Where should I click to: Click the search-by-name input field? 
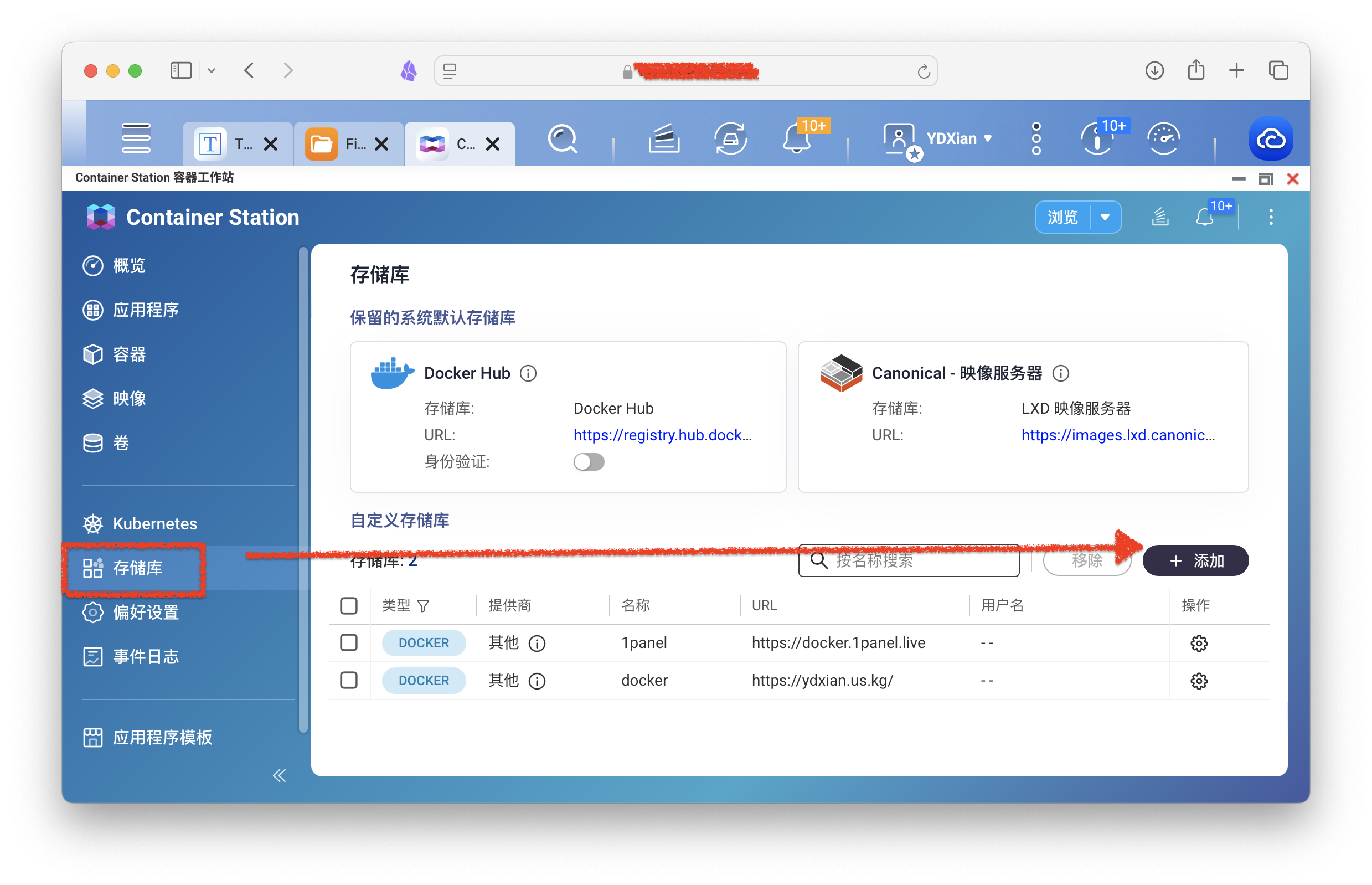pos(909,560)
